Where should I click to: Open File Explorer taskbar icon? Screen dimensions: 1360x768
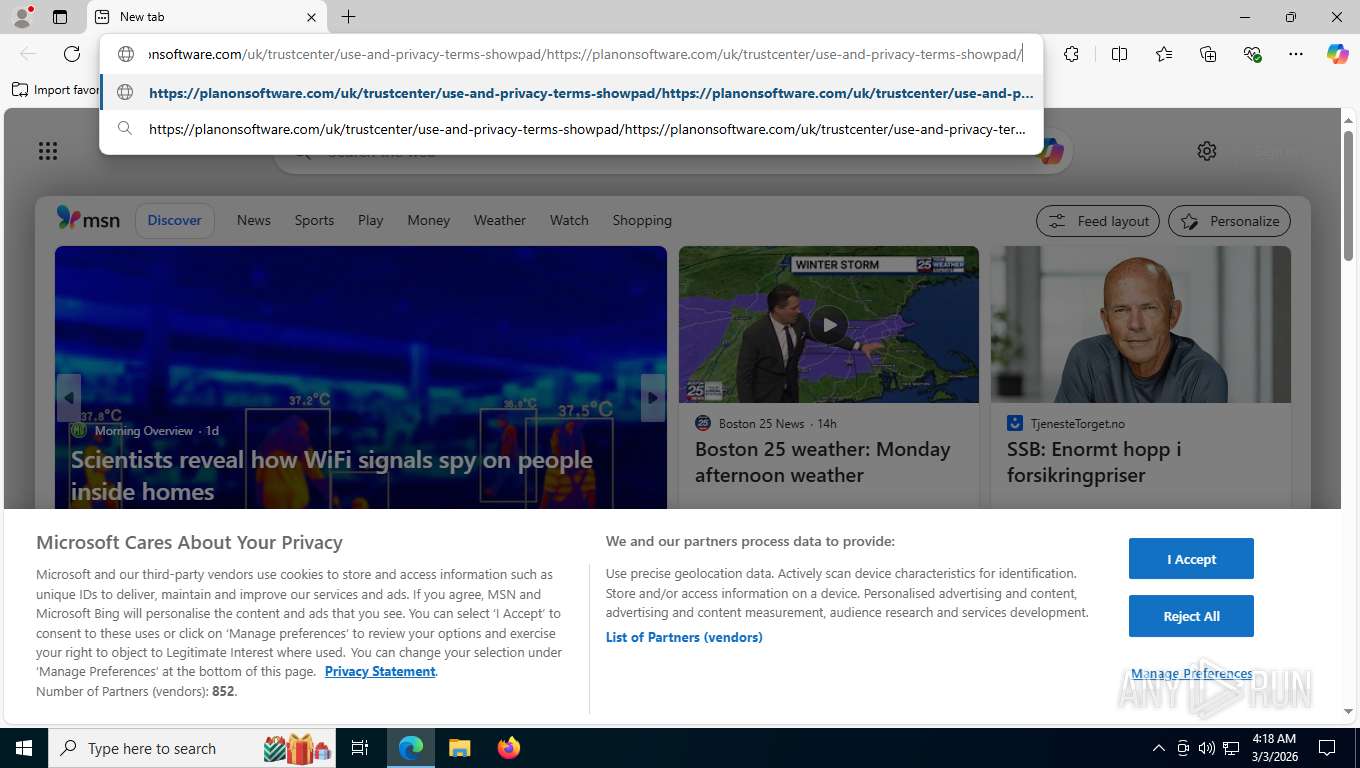(459, 748)
